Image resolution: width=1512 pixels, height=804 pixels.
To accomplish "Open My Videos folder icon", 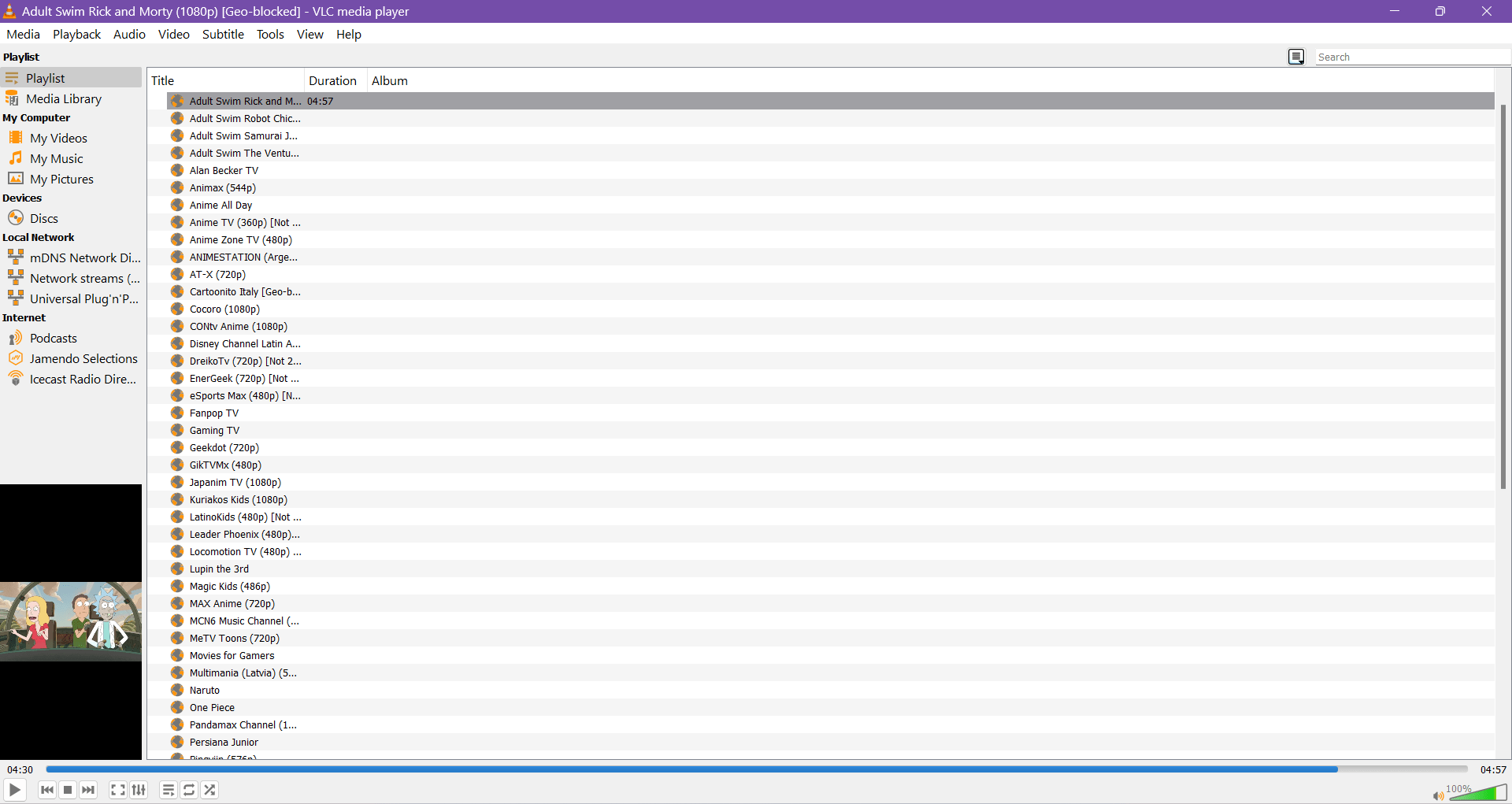I will (x=16, y=138).
